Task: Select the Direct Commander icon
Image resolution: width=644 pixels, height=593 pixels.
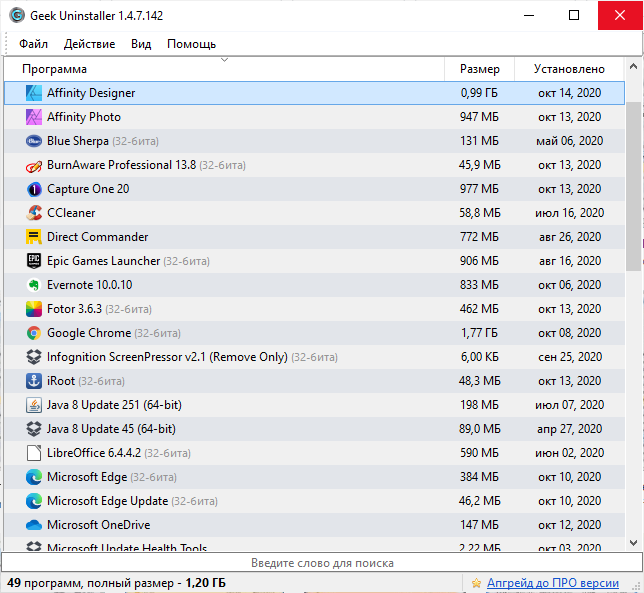Action: click(x=34, y=237)
